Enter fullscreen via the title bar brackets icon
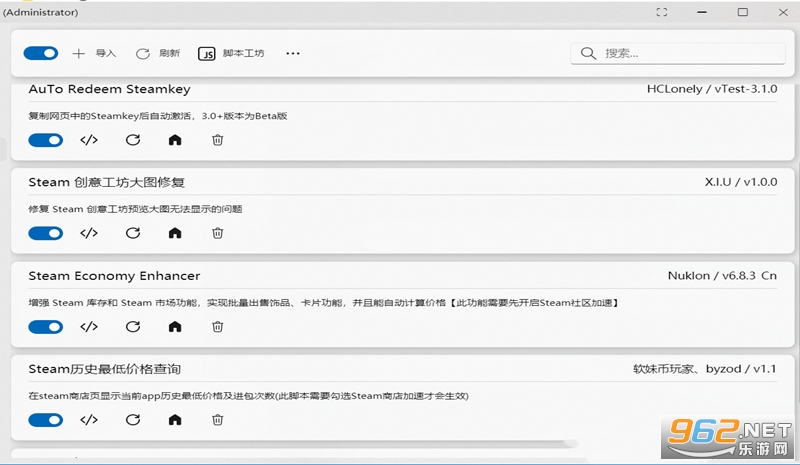 [x=662, y=12]
